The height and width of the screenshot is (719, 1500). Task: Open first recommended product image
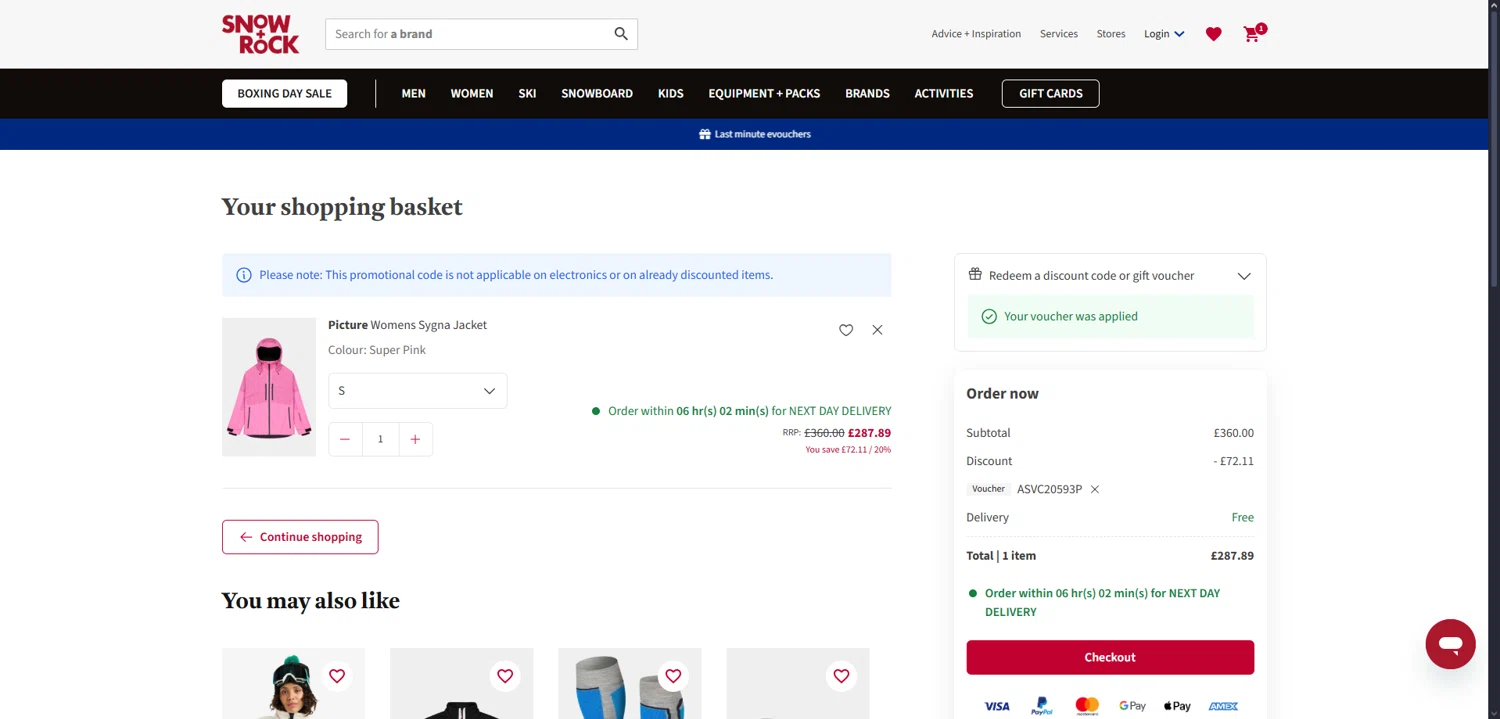(x=293, y=684)
